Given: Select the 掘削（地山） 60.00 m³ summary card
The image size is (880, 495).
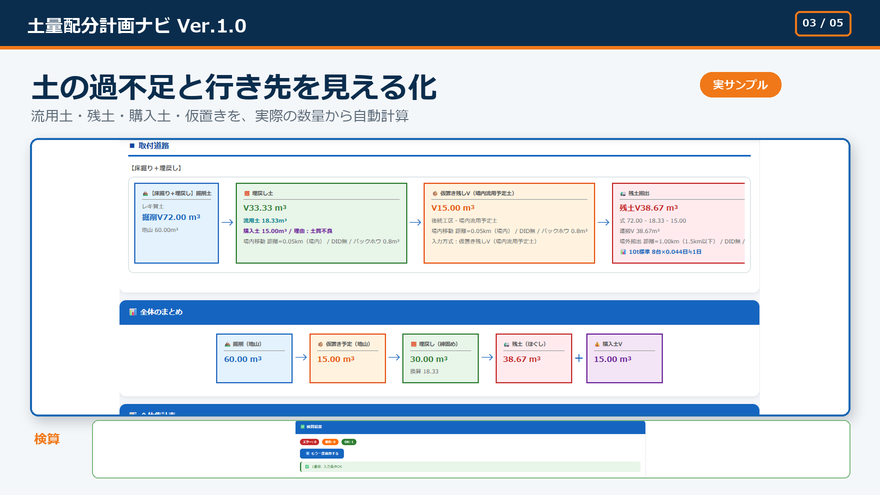Looking at the screenshot, I should pyautogui.click(x=254, y=359).
